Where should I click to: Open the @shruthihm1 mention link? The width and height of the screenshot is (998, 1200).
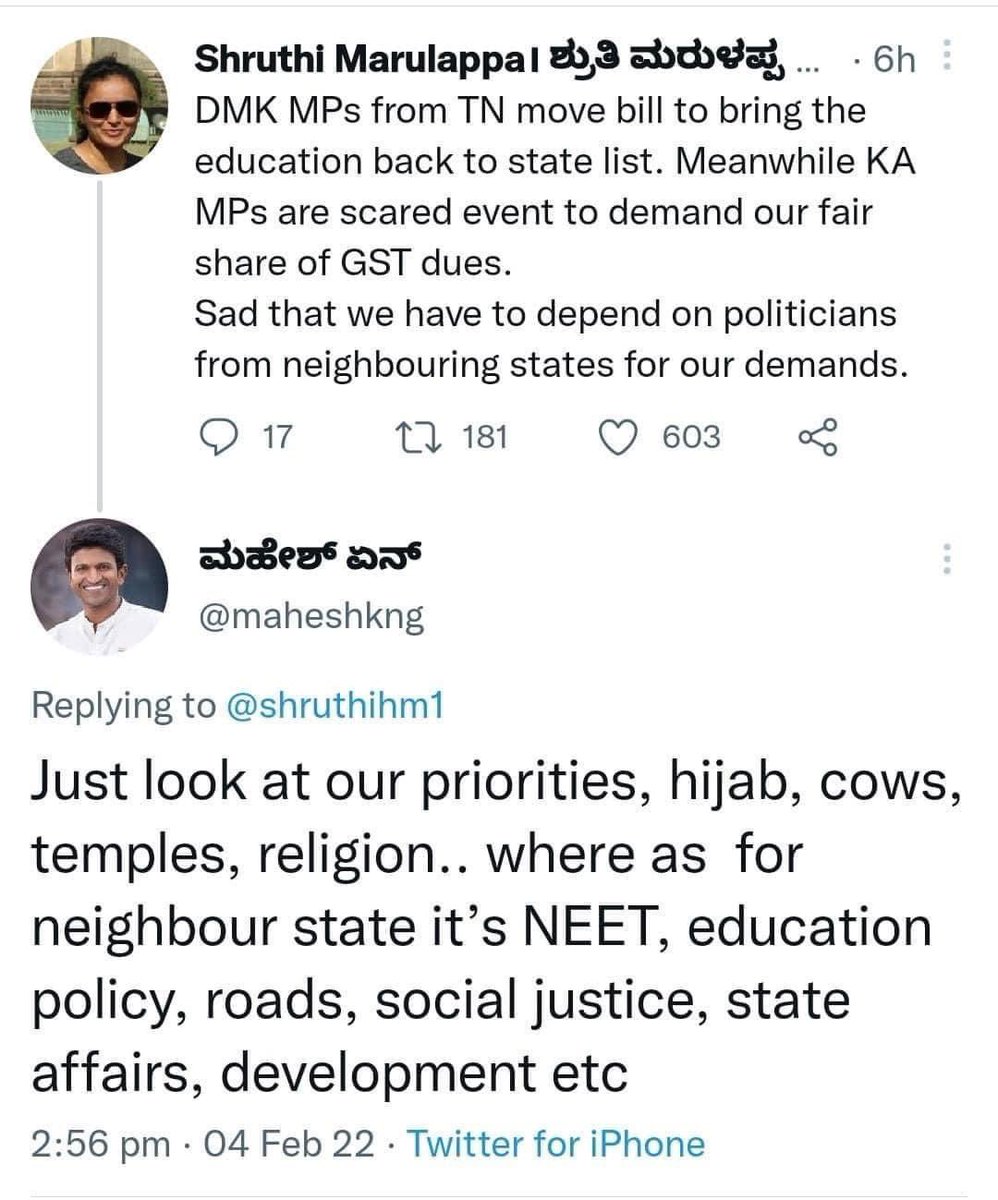point(334,706)
